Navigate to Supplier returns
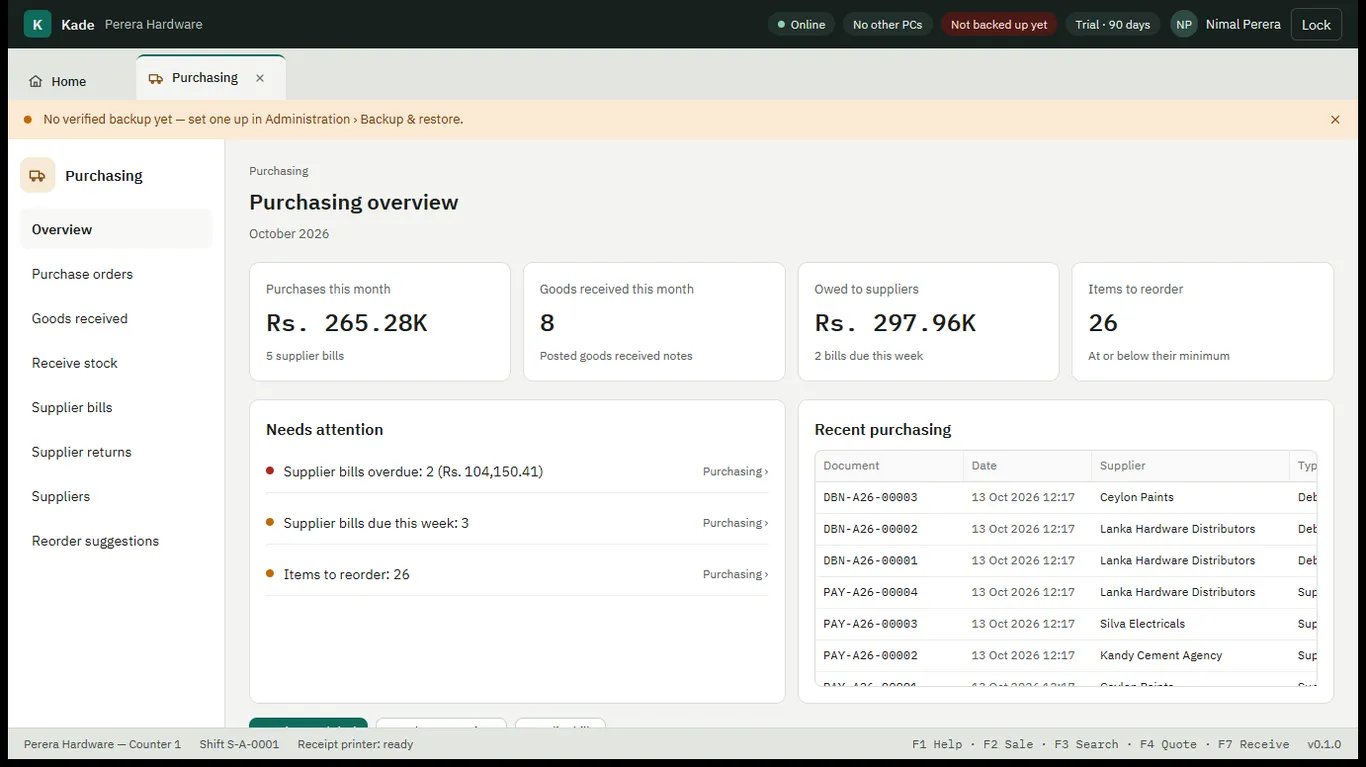 click(116, 452)
